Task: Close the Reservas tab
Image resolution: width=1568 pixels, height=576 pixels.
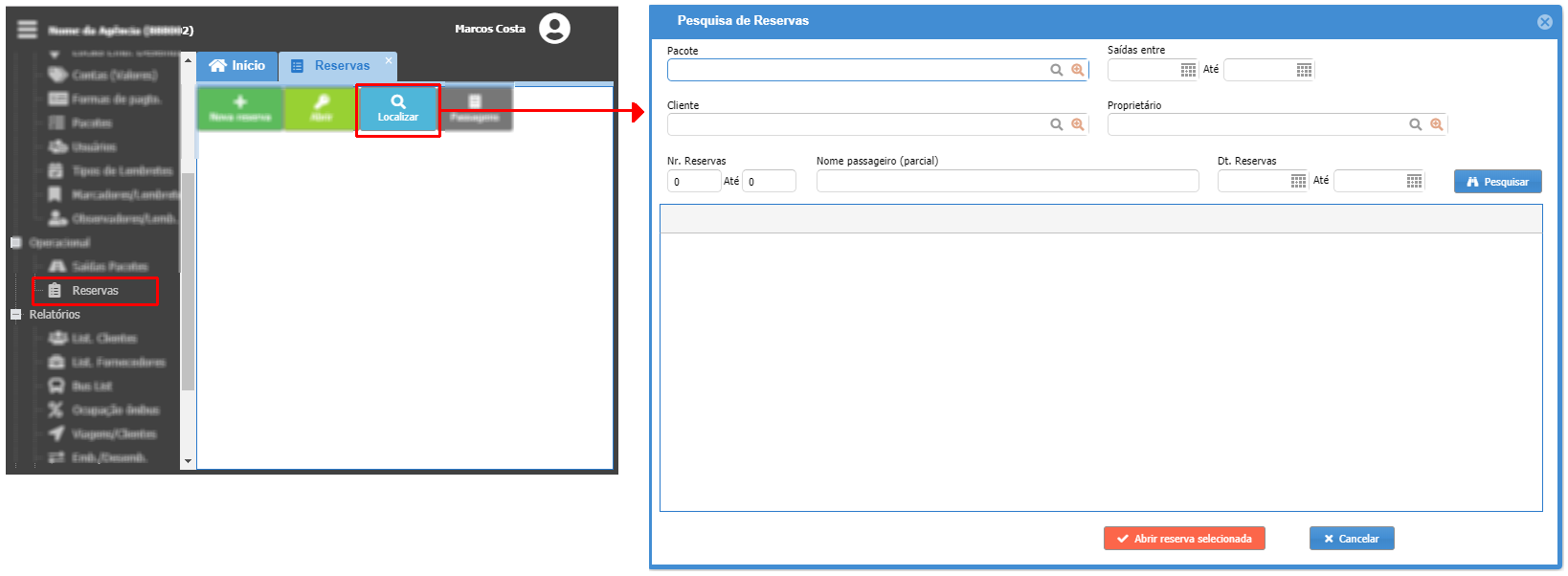Action: (389, 60)
